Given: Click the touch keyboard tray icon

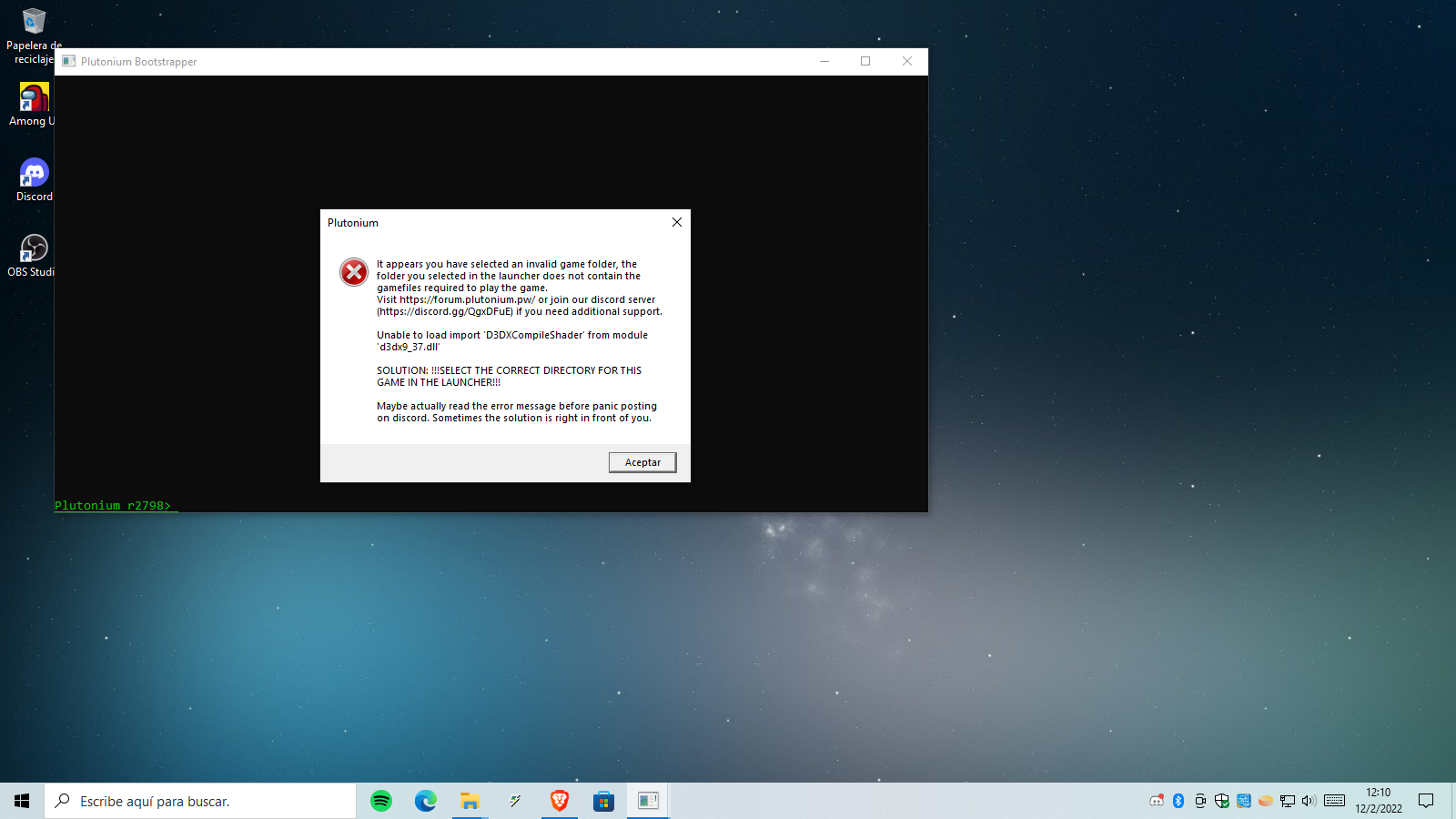Looking at the screenshot, I should 1335,801.
